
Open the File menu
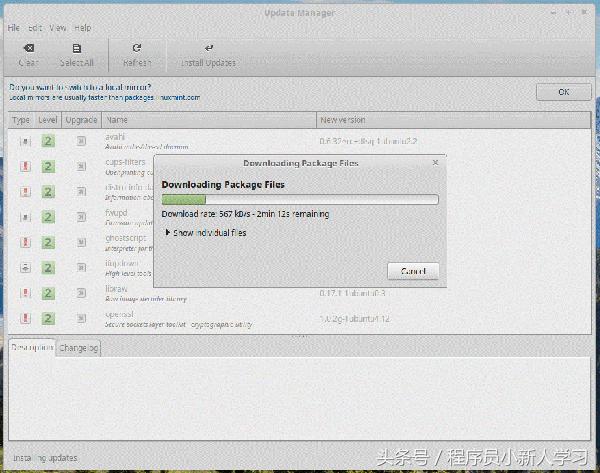click(13, 28)
